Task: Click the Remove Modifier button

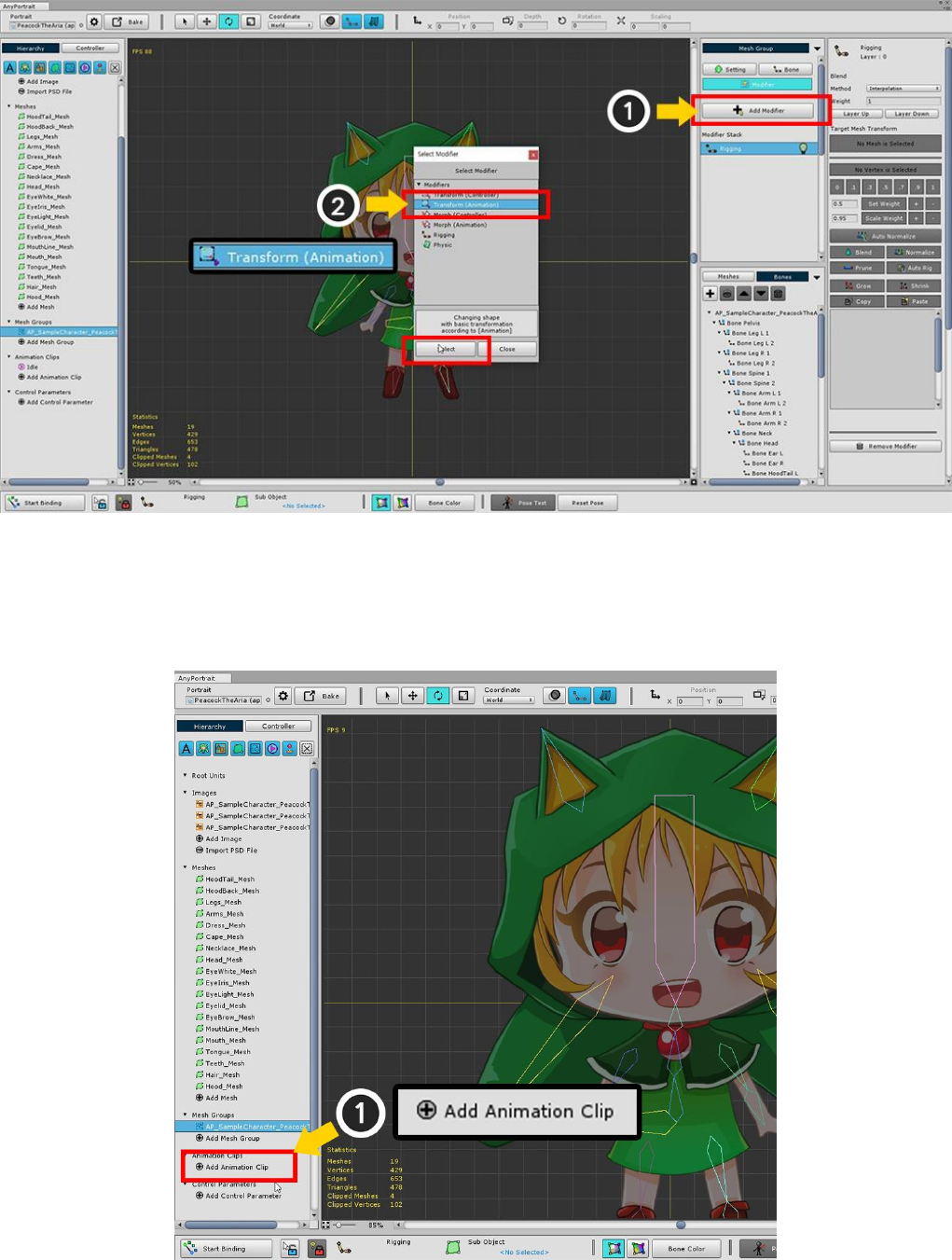Action: point(886,446)
